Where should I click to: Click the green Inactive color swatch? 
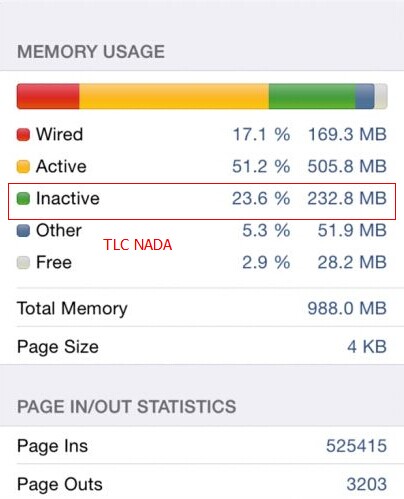23,199
